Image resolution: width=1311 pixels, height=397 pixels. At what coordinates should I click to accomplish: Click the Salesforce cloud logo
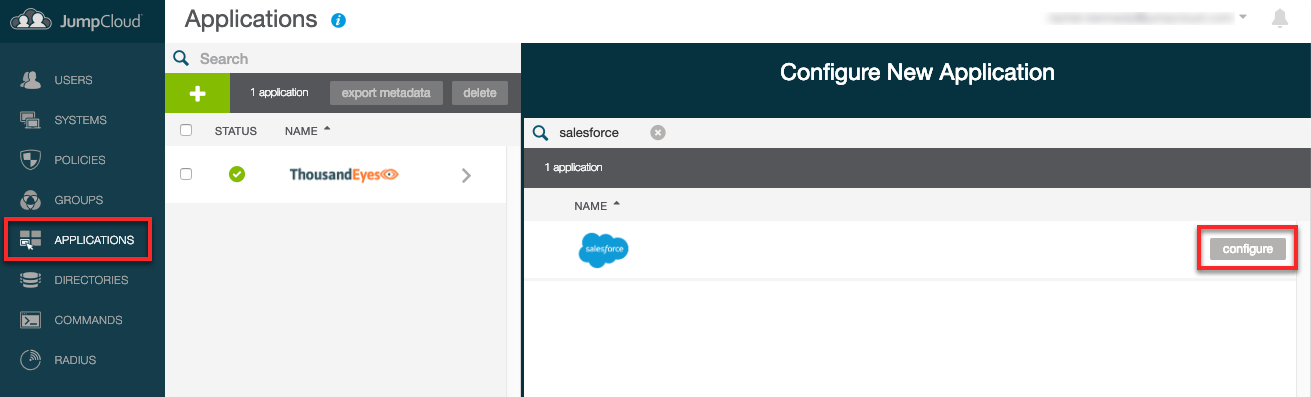[603, 249]
